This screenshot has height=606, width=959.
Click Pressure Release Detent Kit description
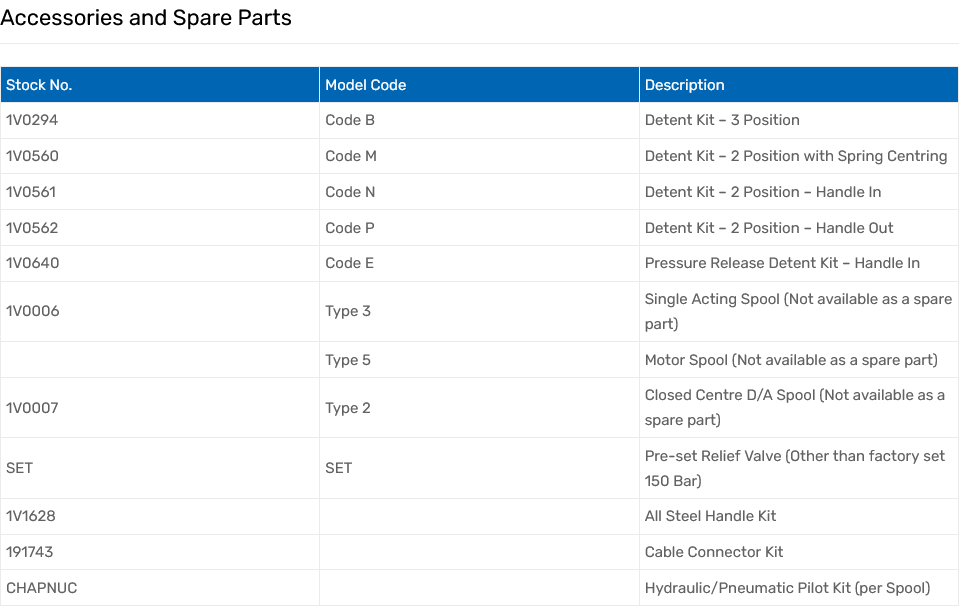[x=782, y=263]
